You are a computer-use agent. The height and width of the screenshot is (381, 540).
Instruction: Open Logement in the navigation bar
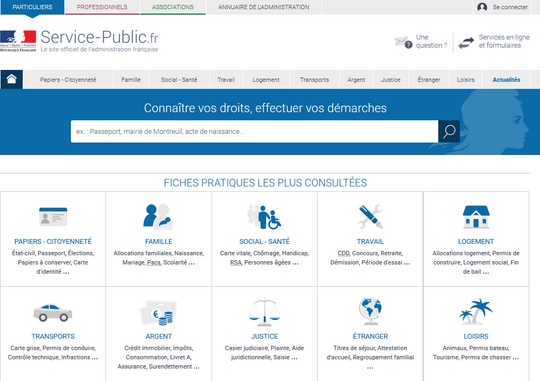[266, 80]
